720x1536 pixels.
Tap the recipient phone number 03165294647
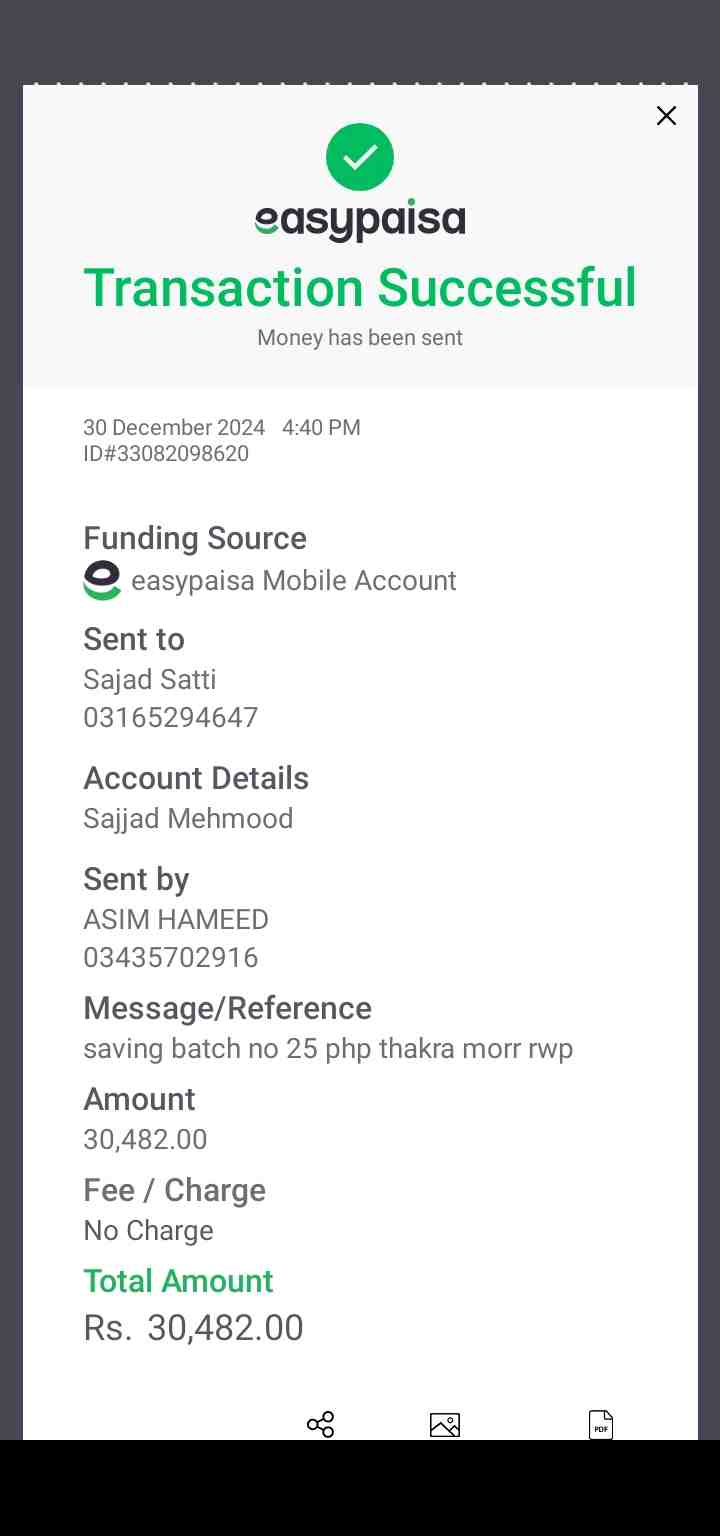point(171,718)
